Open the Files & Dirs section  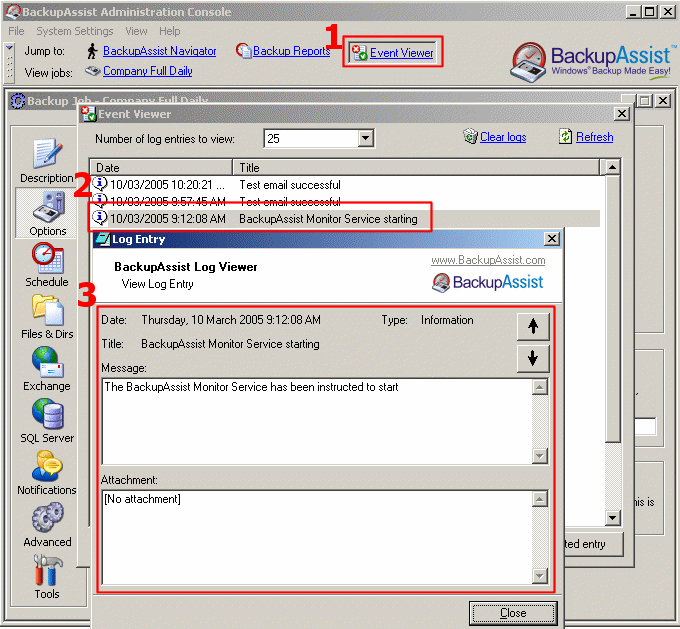click(x=47, y=310)
